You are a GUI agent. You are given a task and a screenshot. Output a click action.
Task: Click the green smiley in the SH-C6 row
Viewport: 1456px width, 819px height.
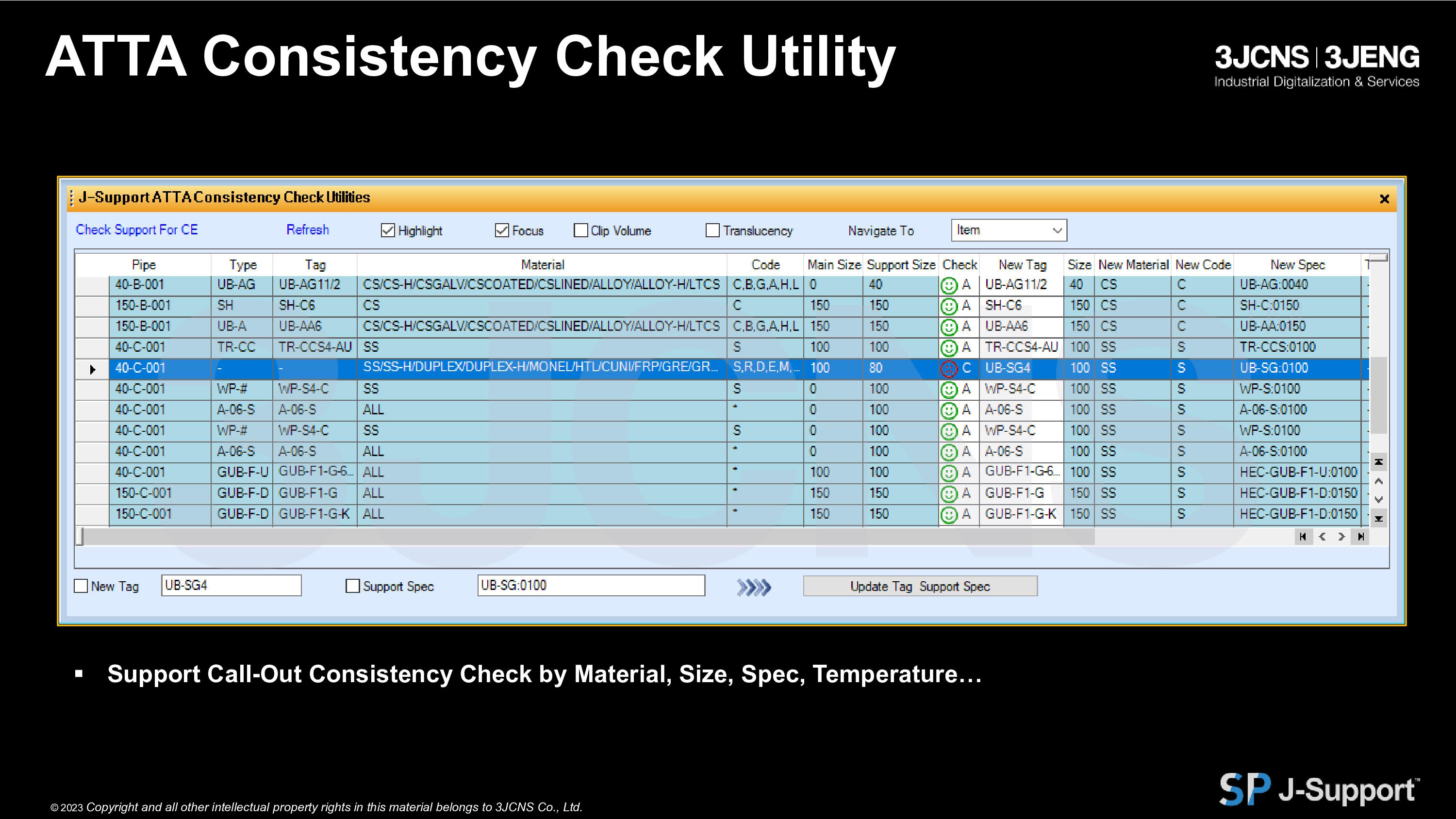(948, 306)
